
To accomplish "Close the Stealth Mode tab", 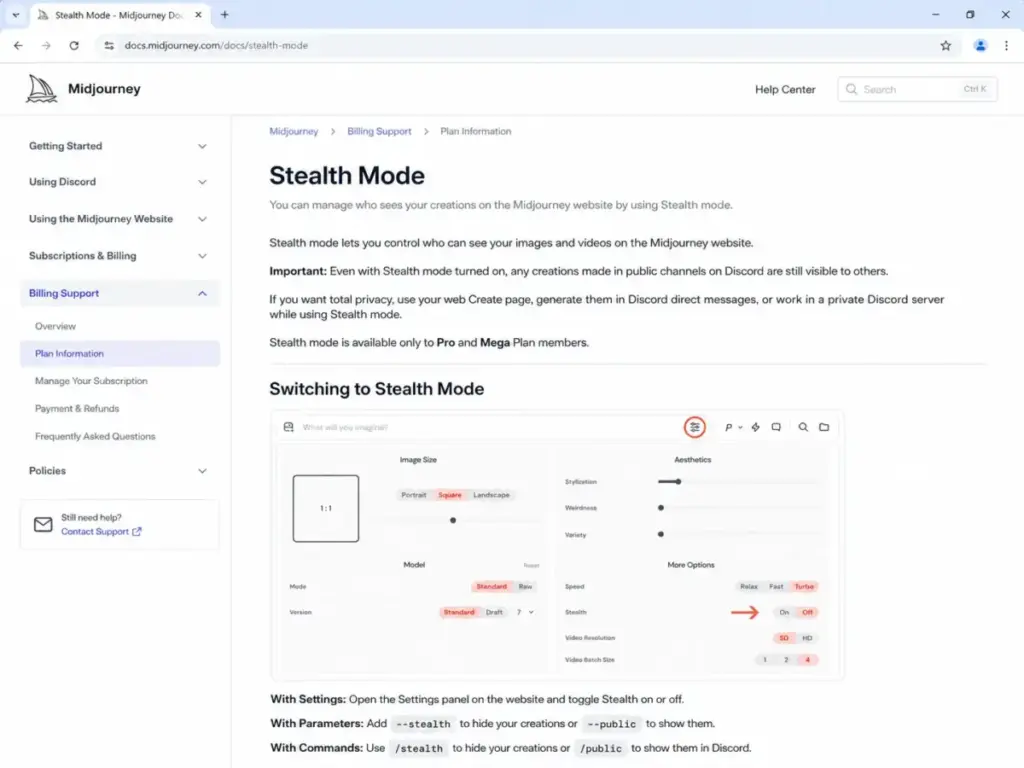I will point(199,14).
